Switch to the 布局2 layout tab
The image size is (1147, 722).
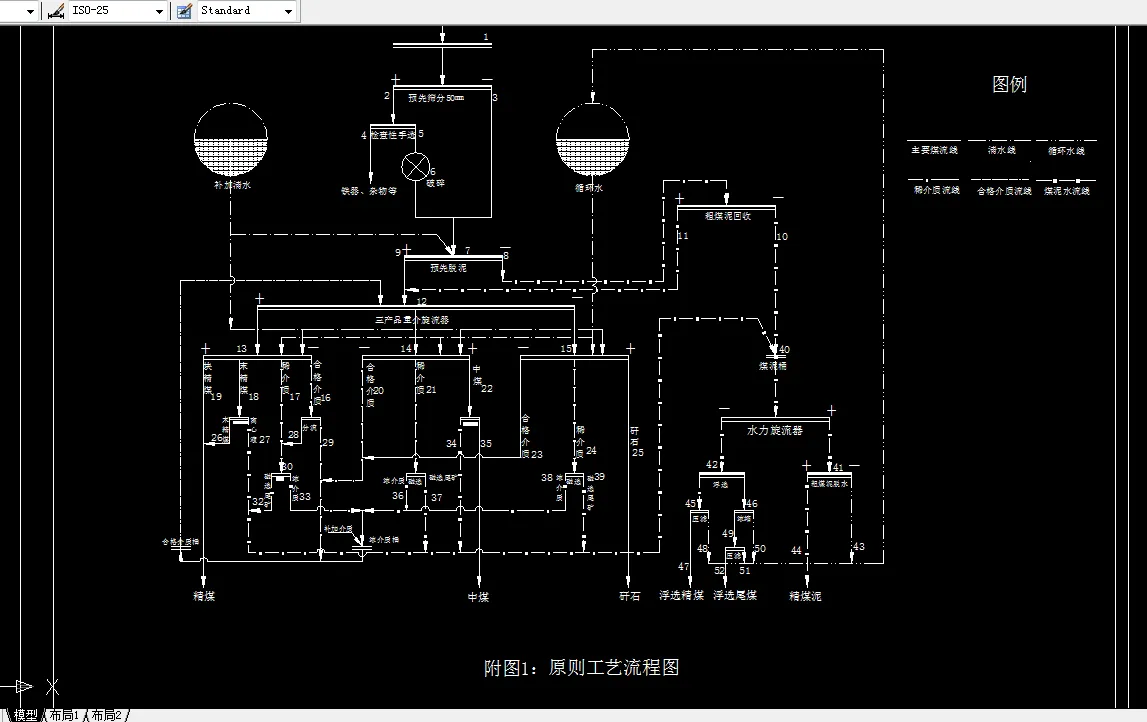105,715
